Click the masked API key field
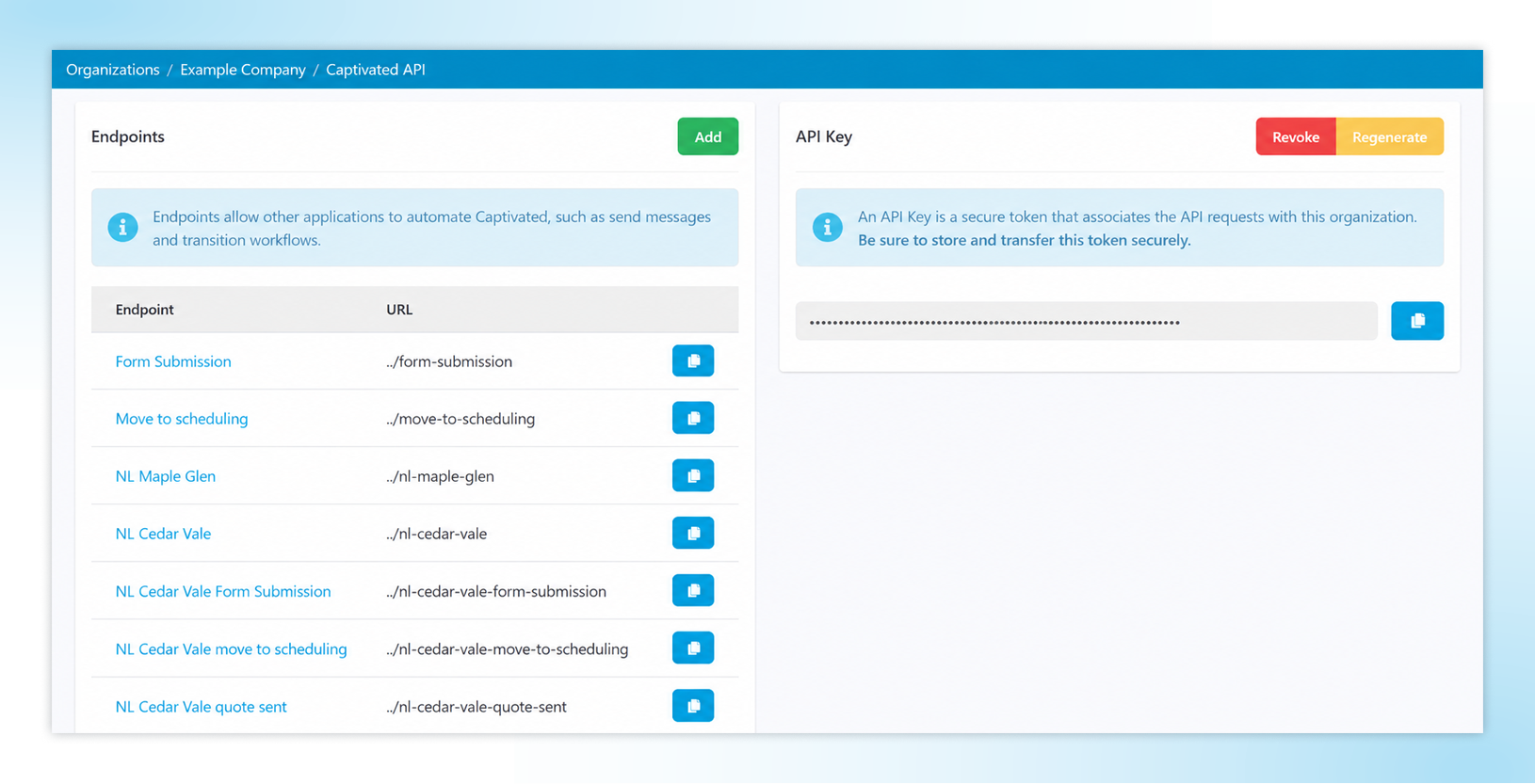 point(1087,321)
